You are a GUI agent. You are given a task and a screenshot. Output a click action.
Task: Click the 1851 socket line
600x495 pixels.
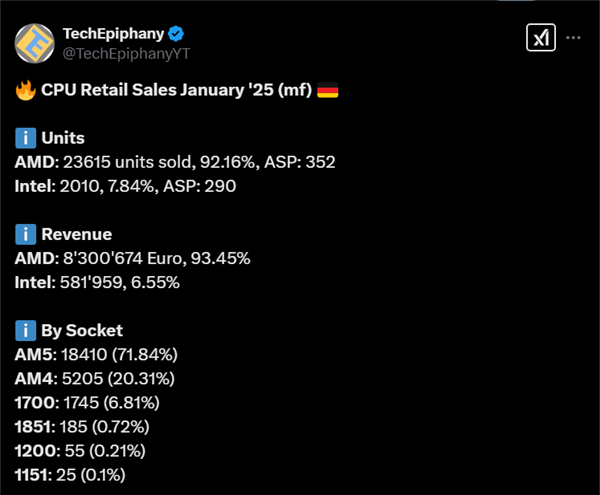(x=83, y=426)
